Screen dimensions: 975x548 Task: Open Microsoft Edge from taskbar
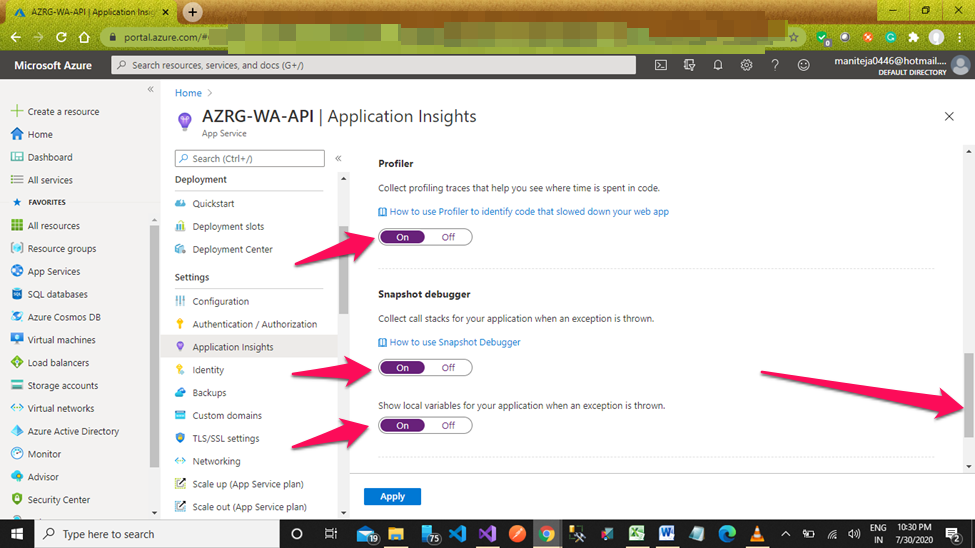tap(726, 534)
